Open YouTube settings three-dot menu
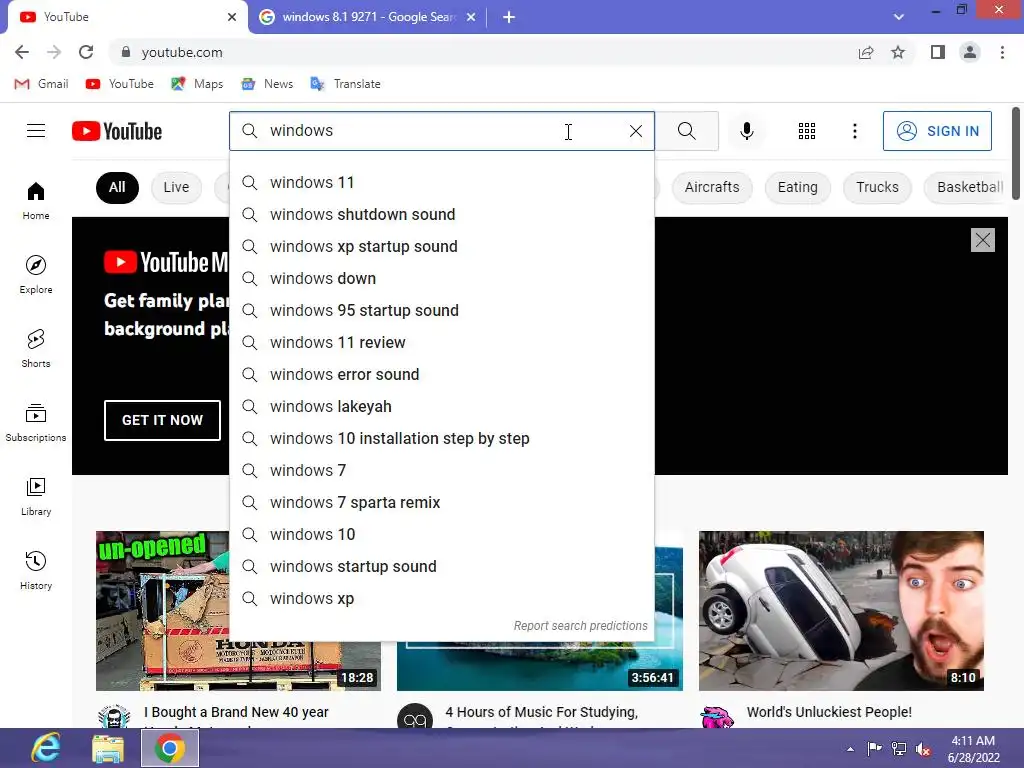Image resolution: width=1024 pixels, height=768 pixels. coord(854,131)
